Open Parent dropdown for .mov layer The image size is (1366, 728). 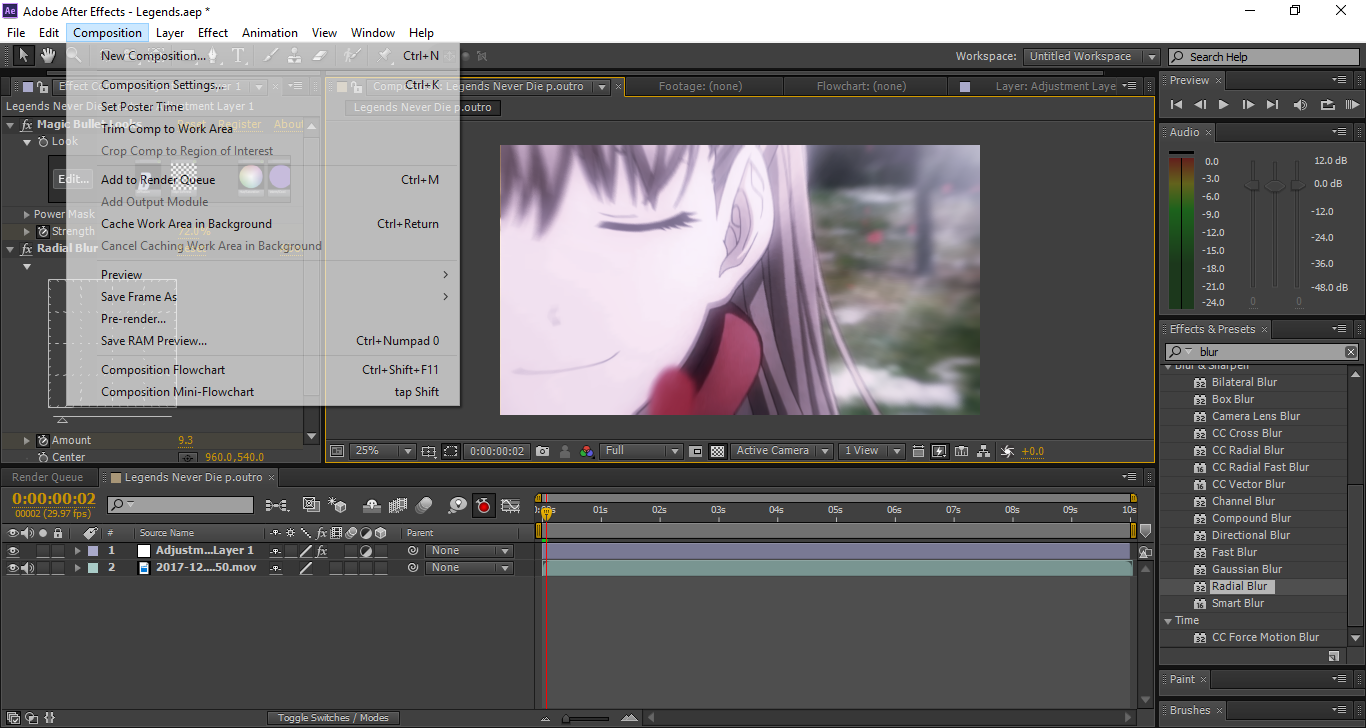[469, 568]
